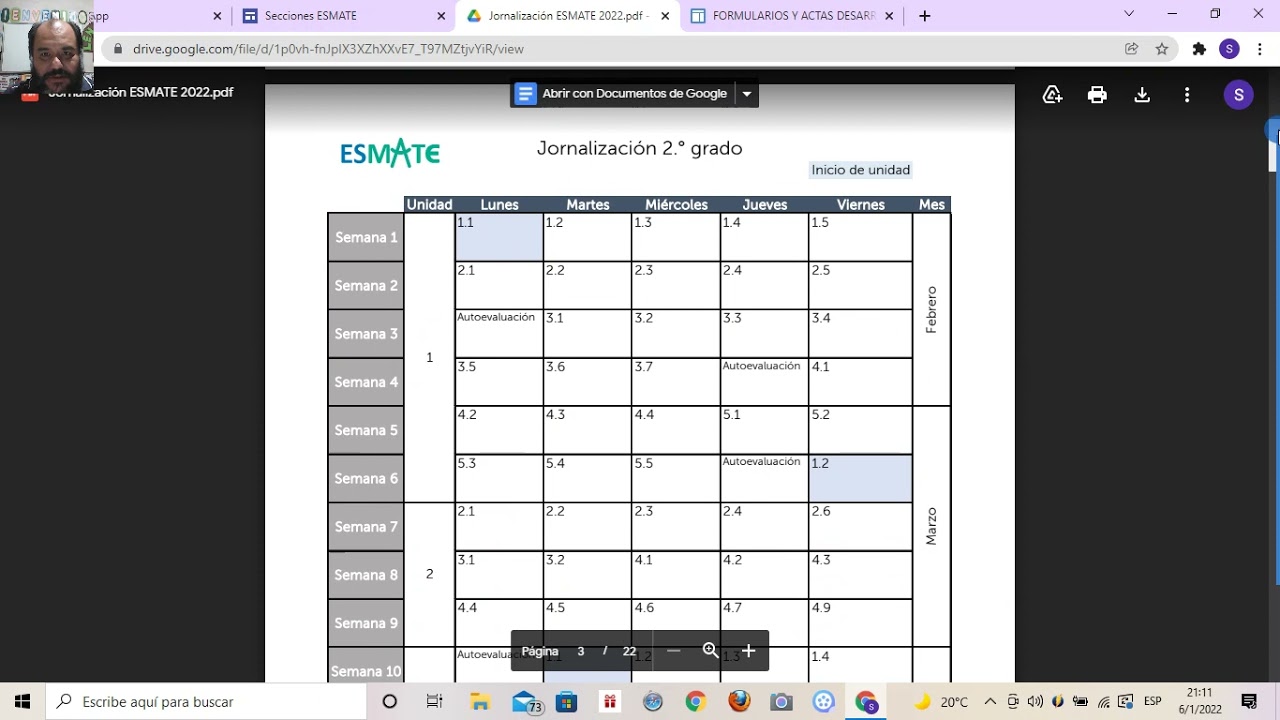Screen dimensions: 1280x720
Task: Click the 'Semana 6' row header
Action: [x=366, y=479]
